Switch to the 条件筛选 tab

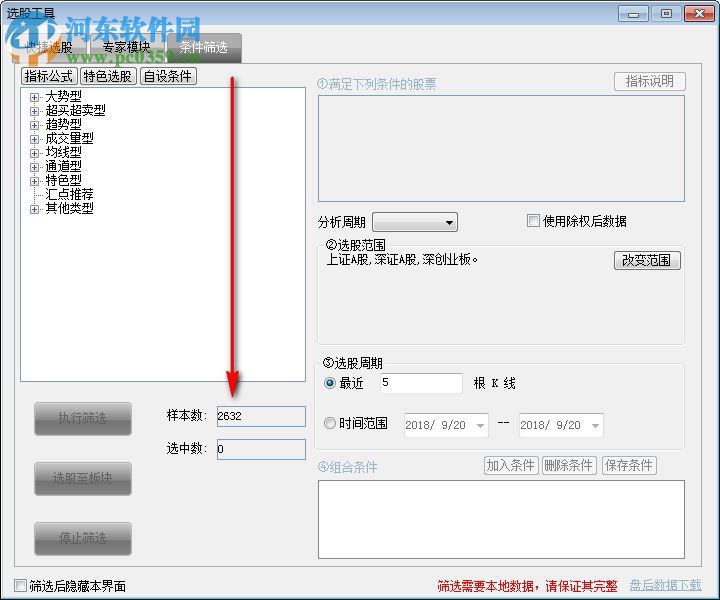point(204,47)
